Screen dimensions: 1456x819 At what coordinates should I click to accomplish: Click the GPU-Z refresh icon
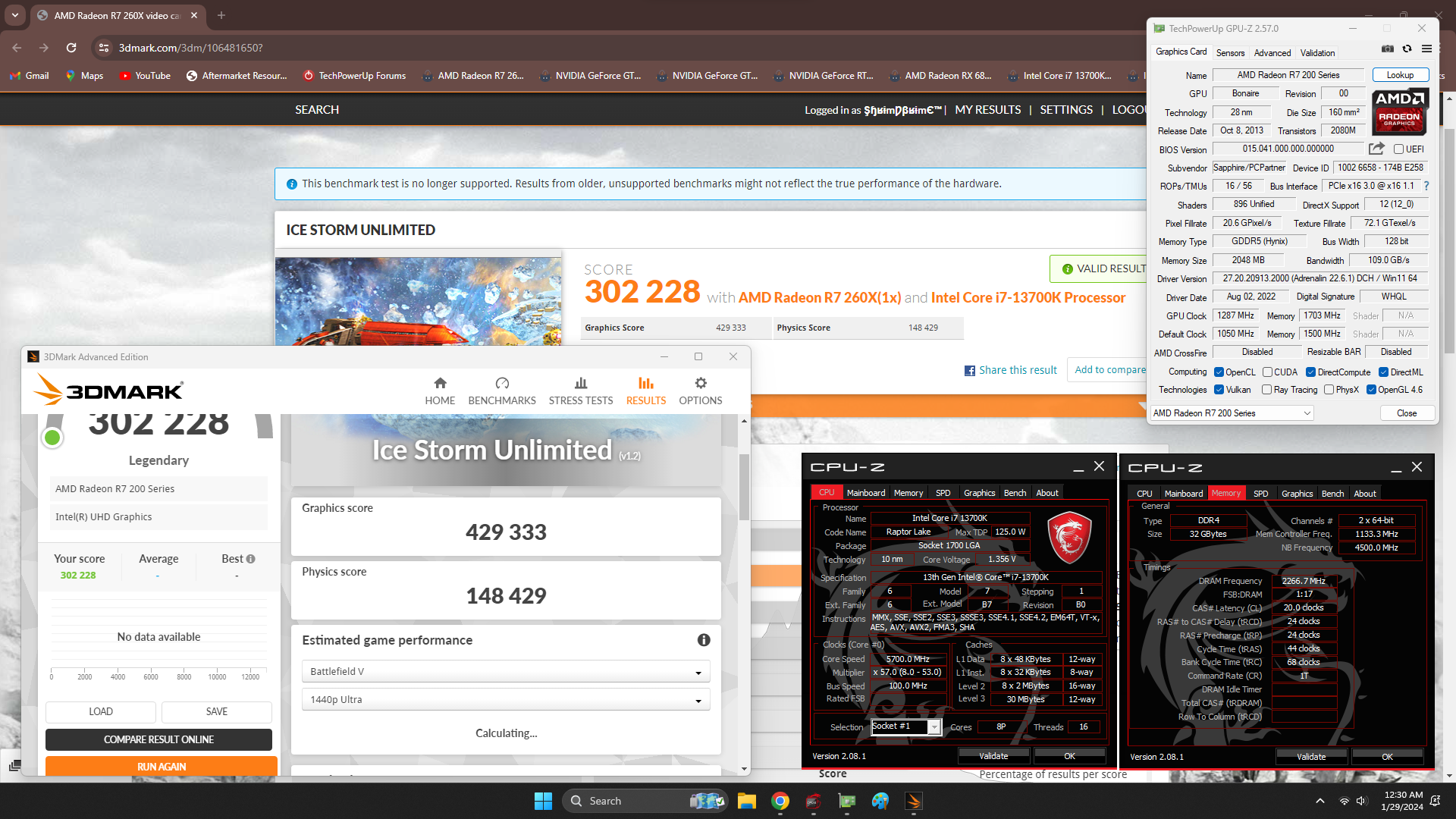point(1407,49)
